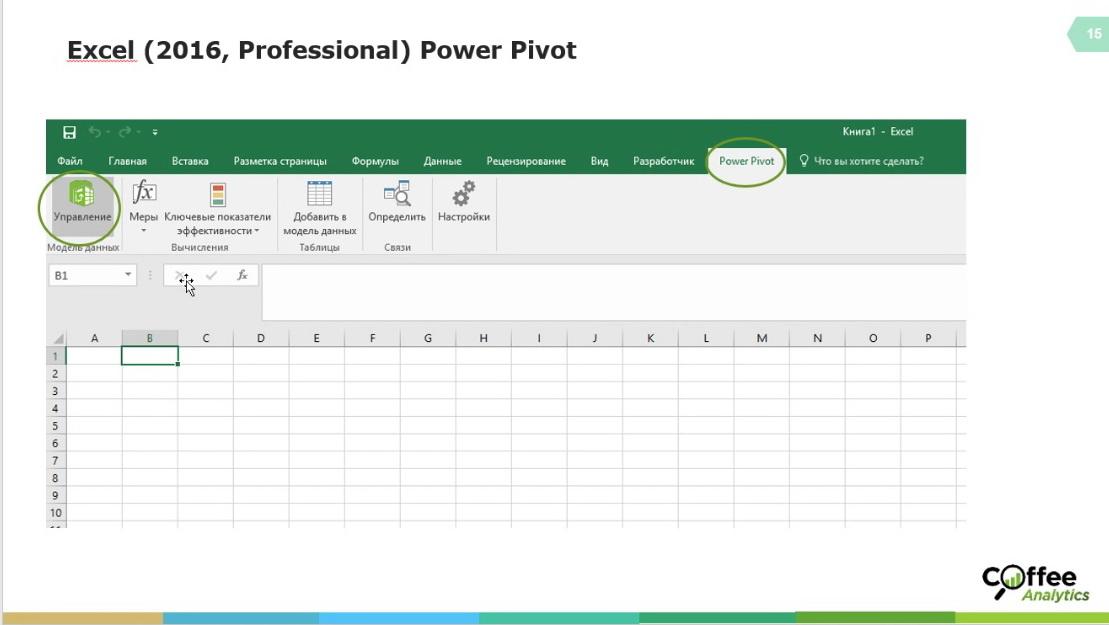Click the insert function fx icon
The width and height of the screenshot is (1109, 625).
[242, 275]
